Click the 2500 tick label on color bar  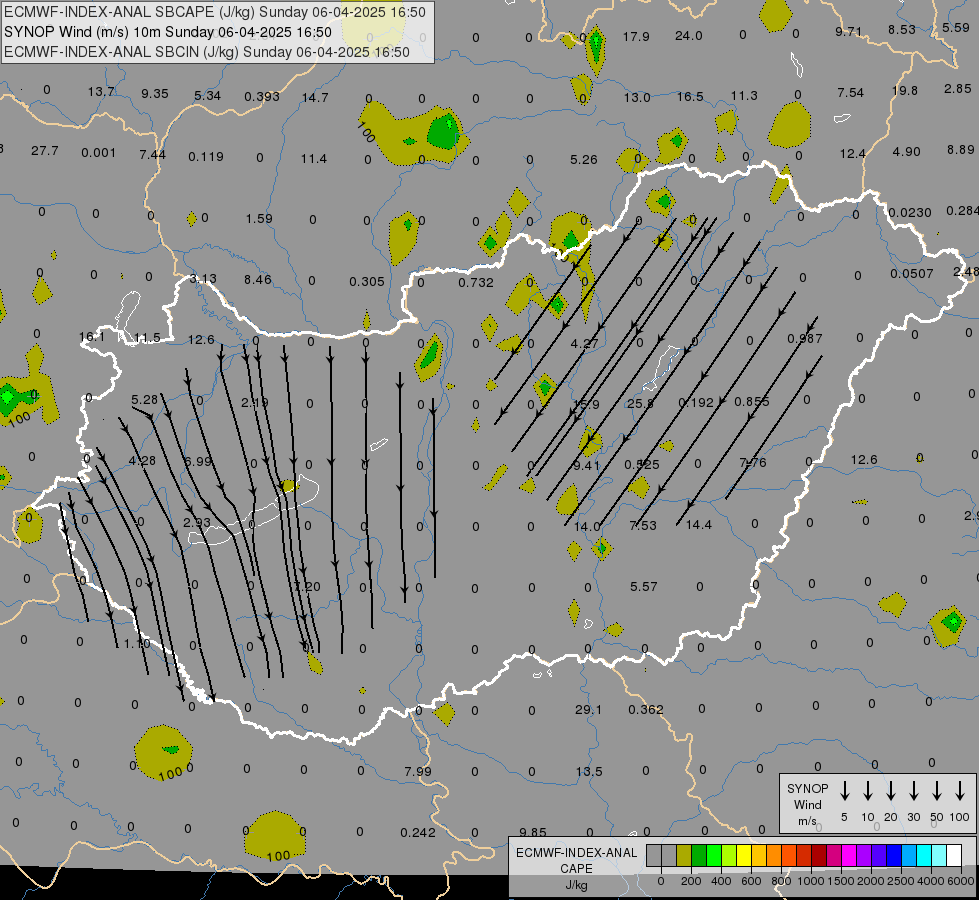click(901, 881)
